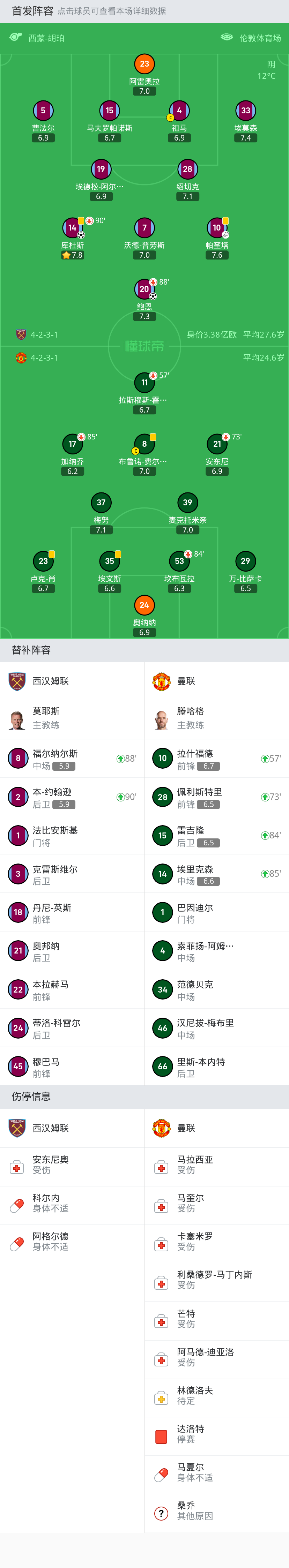Click the West Ham crest in substitutes
The height and width of the screenshot is (1568, 289).
tap(17, 681)
